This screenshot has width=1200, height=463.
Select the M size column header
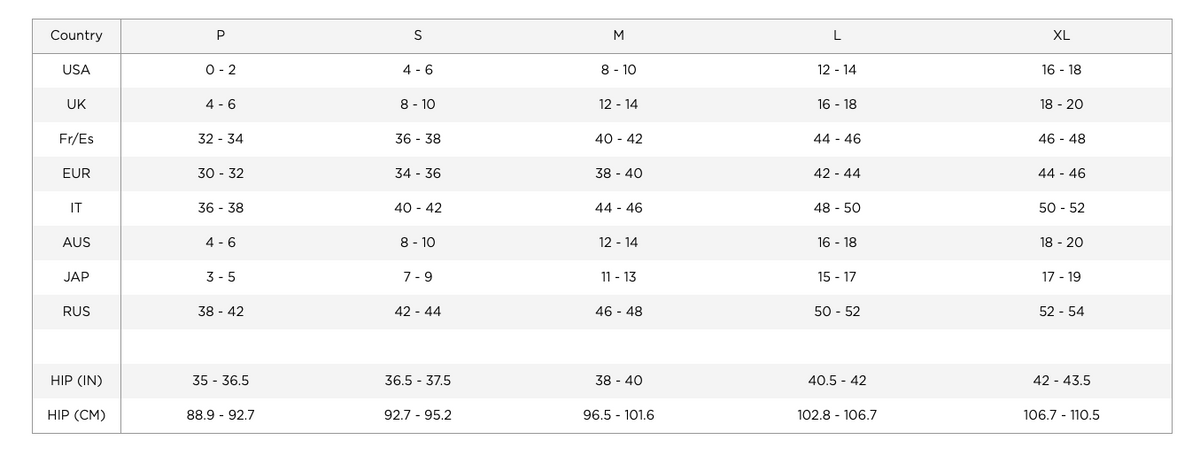pos(618,35)
